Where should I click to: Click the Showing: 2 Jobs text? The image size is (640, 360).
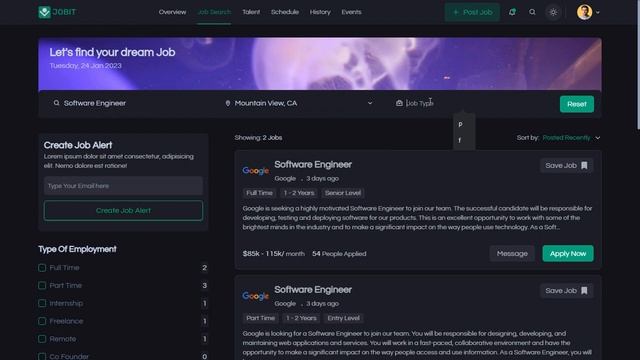tap(258, 138)
